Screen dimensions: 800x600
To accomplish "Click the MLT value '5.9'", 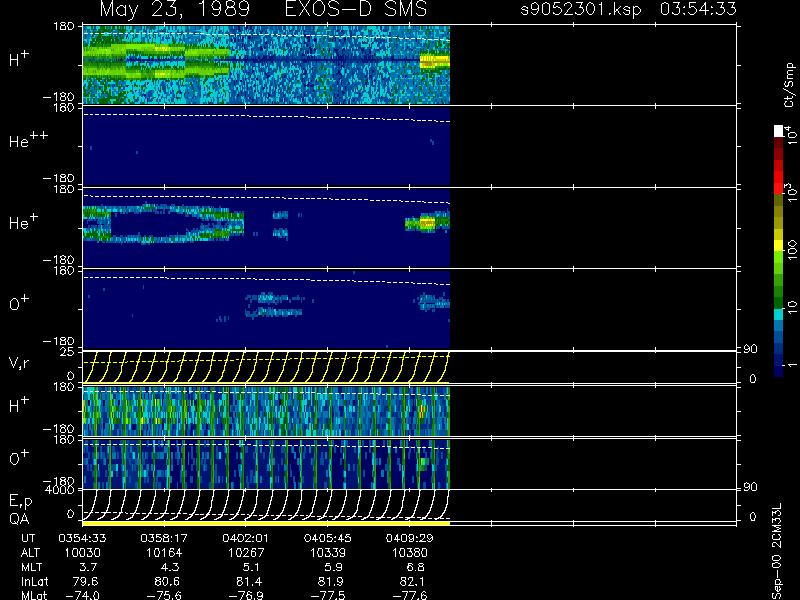I will click(334, 567).
